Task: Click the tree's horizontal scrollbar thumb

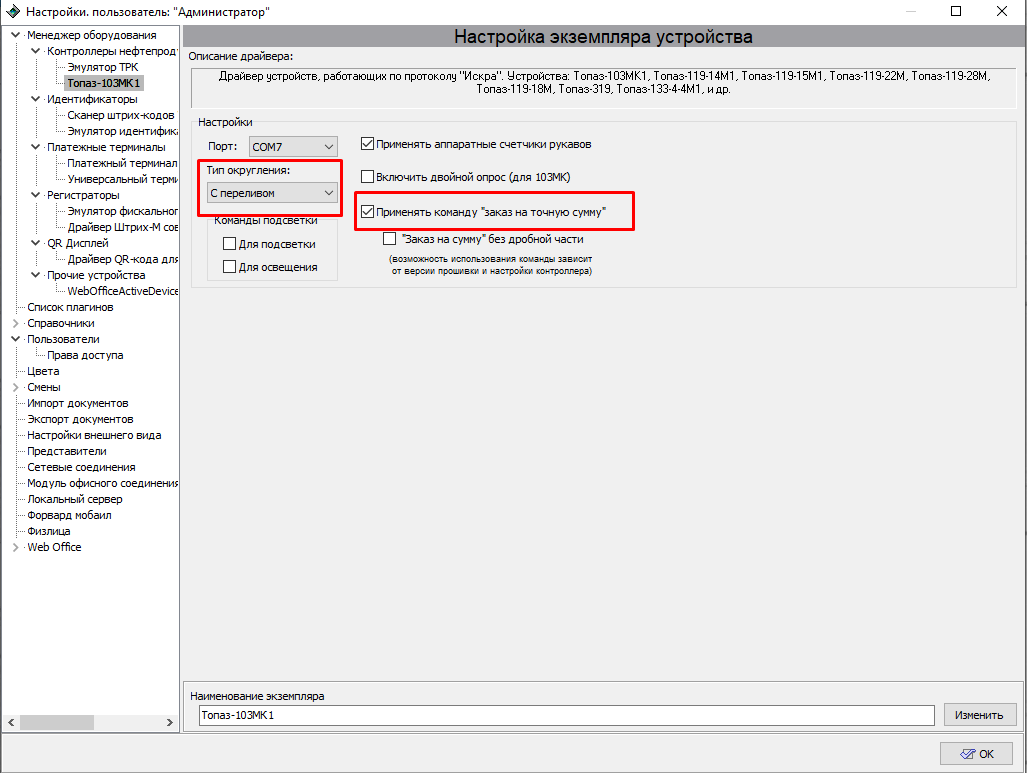Action: tap(56, 722)
